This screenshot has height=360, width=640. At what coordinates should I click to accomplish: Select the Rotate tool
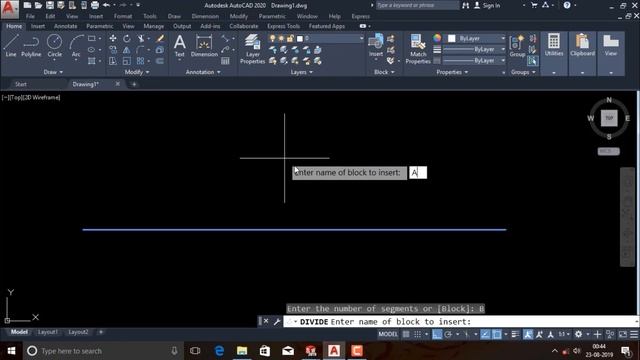[x=127, y=38]
